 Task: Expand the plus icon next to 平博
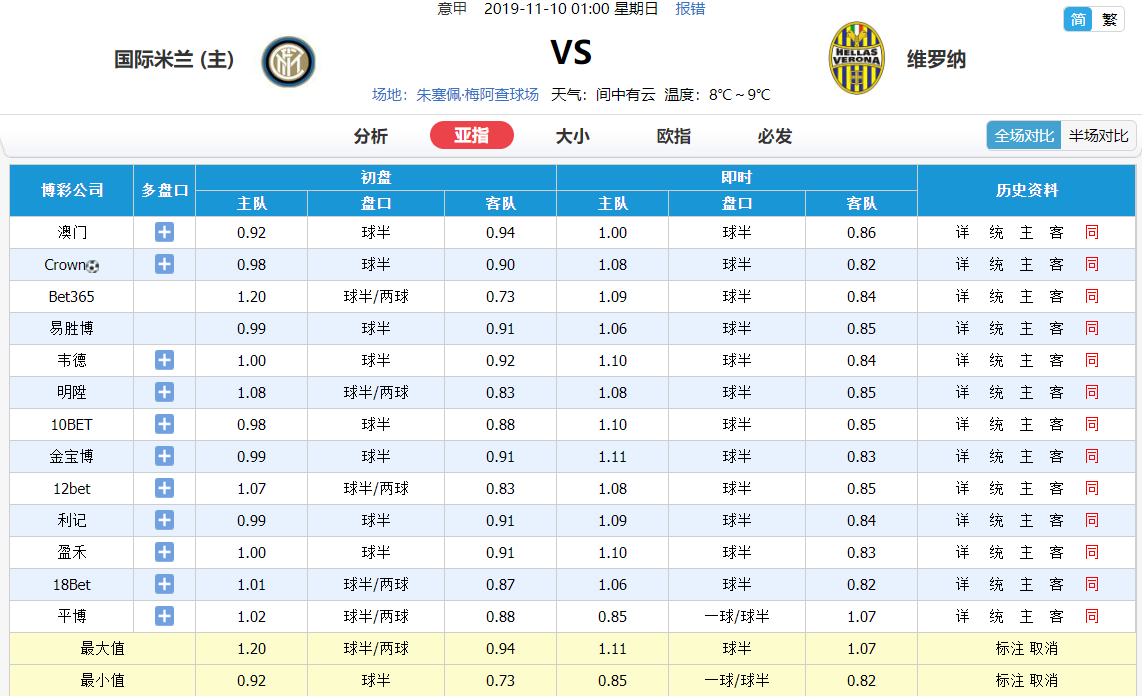click(x=165, y=617)
